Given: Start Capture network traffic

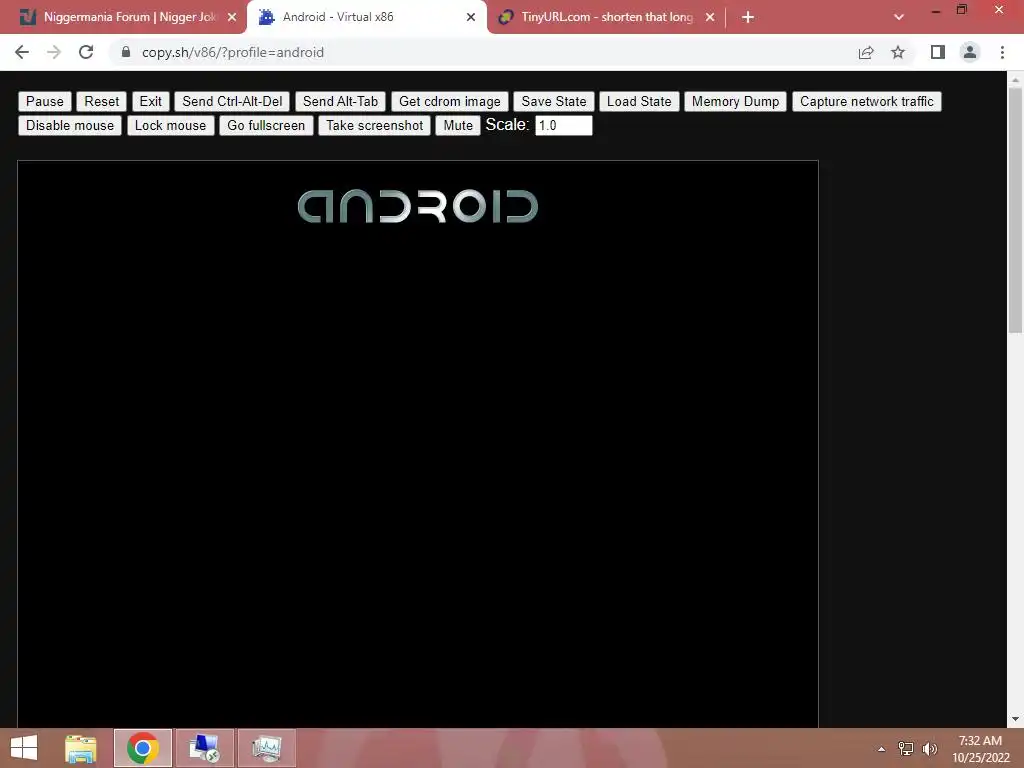Looking at the screenshot, I should click(x=867, y=101).
